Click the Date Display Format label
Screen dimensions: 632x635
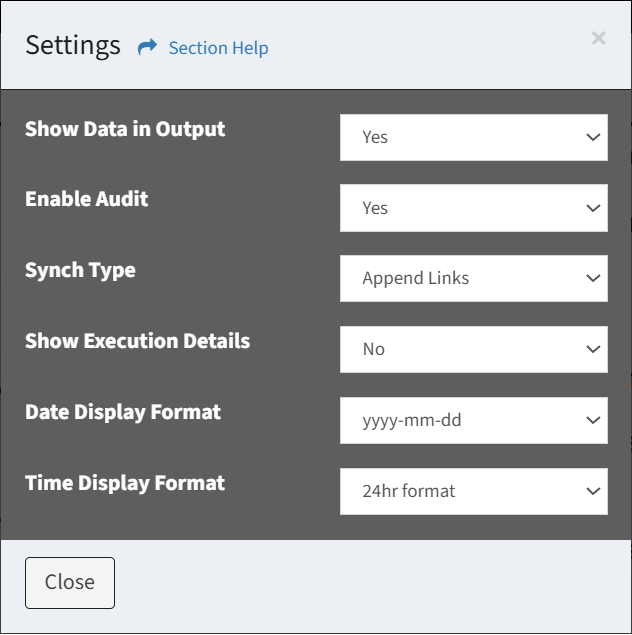[x=123, y=412]
